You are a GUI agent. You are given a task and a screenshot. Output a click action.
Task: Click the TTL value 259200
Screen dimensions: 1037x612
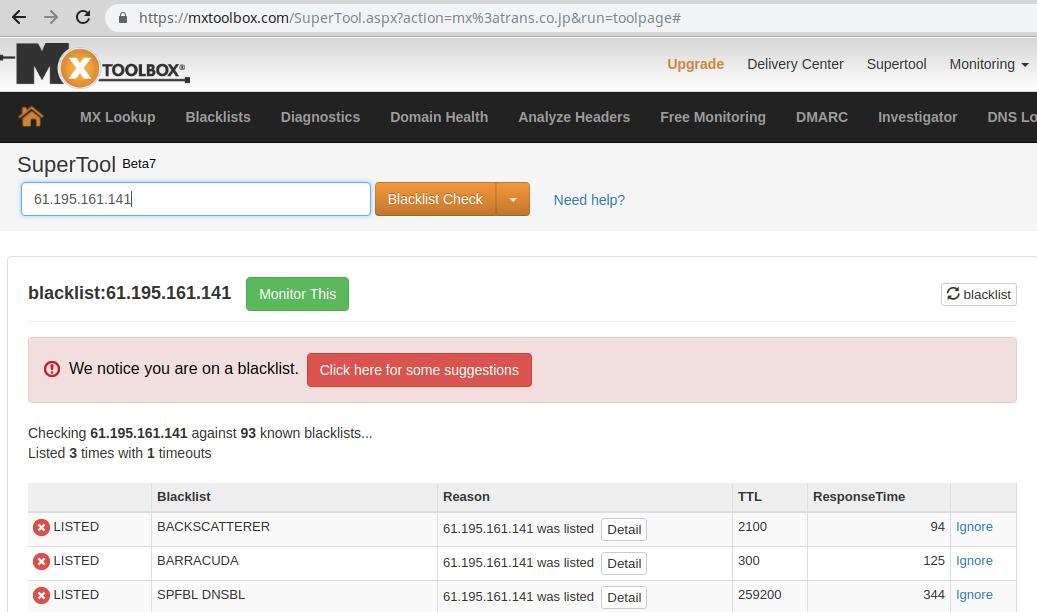point(760,595)
